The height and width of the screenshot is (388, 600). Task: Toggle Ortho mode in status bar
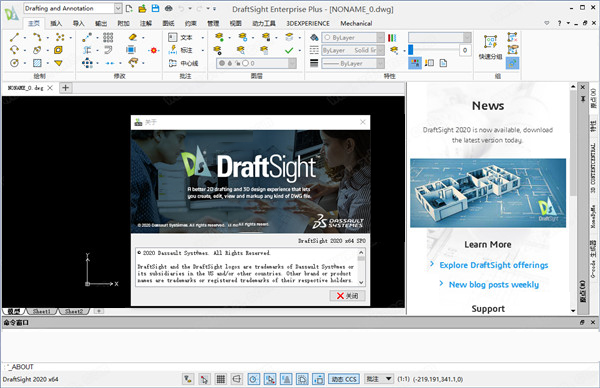(x=237, y=379)
